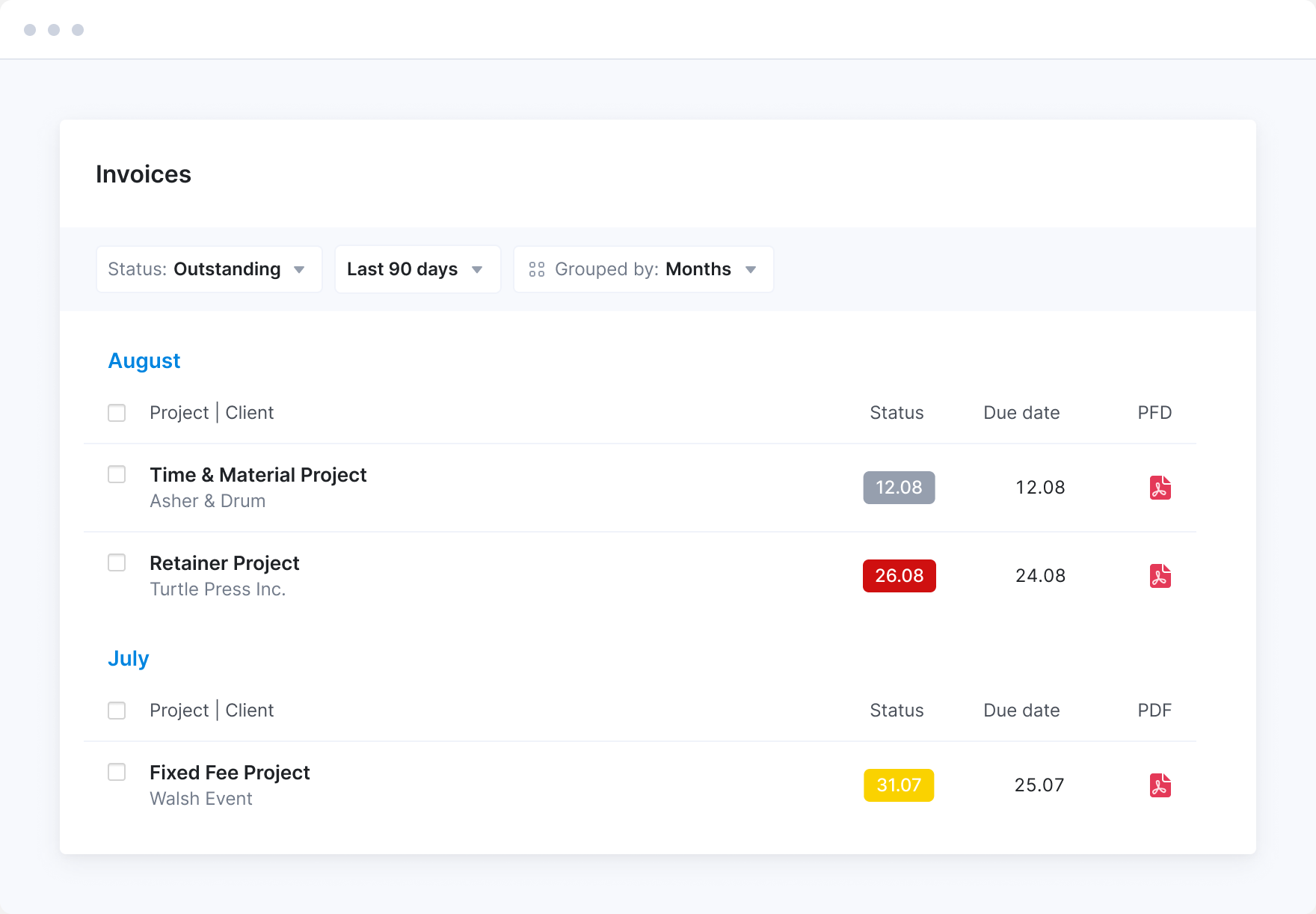The width and height of the screenshot is (1316, 914).
Task: Open the Status: Outstanding dropdown
Action: coord(209,269)
